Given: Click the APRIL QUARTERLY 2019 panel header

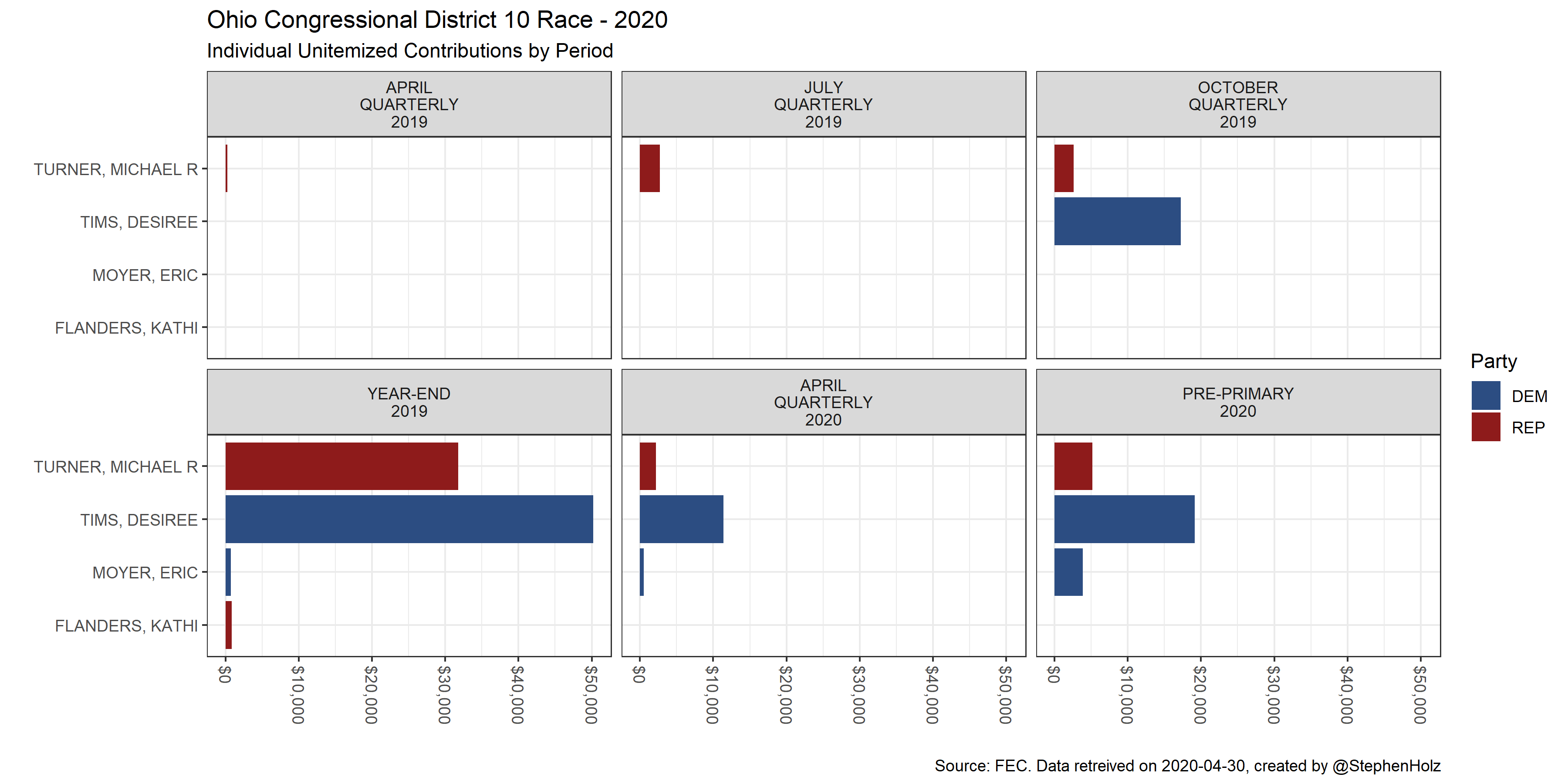Looking at the screenshot, I should pos(409,105).
